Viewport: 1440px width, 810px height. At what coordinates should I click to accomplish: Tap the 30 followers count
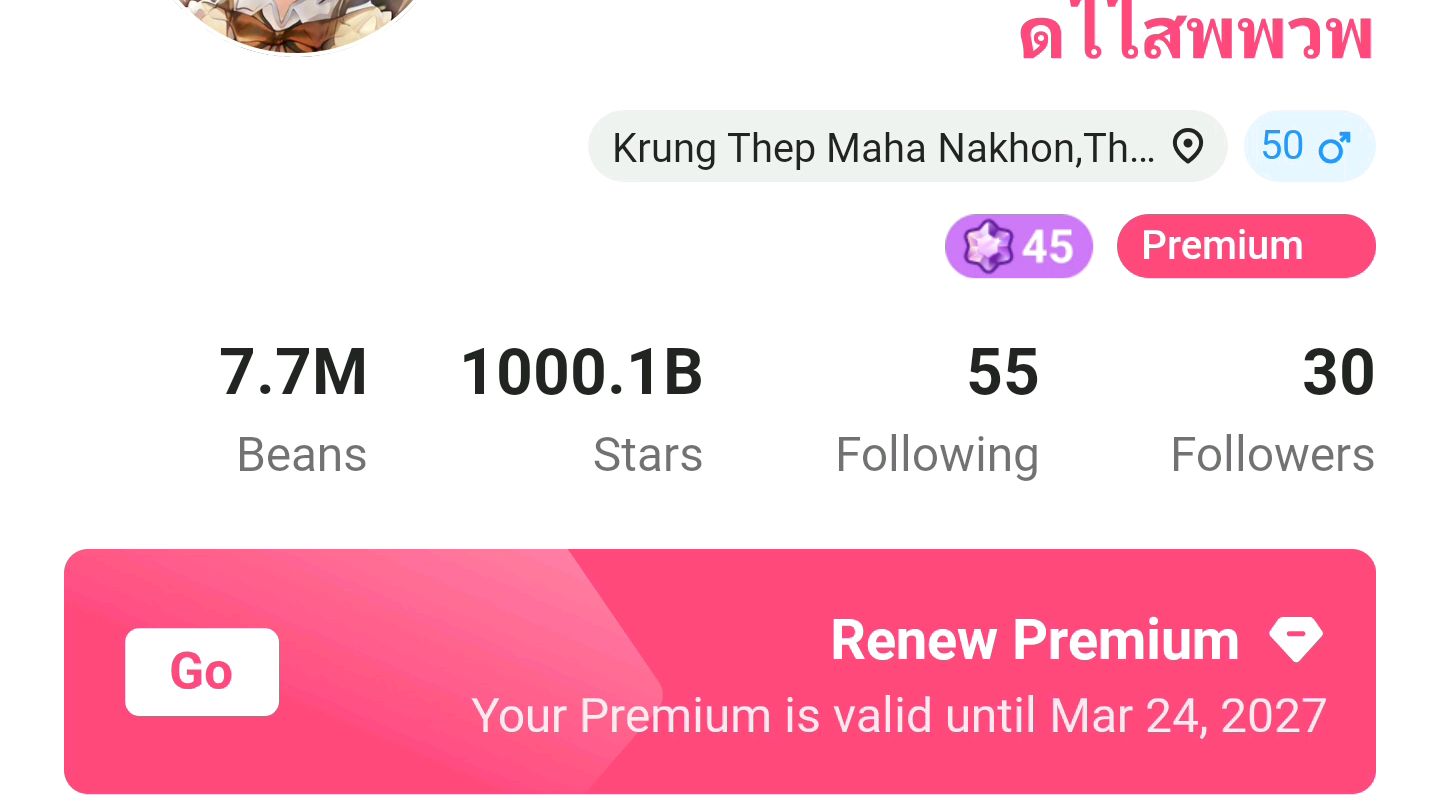(1338, 372)
